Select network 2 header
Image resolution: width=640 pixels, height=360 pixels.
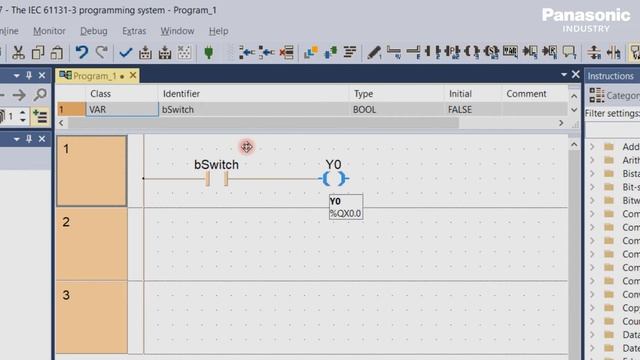(x=92, y=244)
